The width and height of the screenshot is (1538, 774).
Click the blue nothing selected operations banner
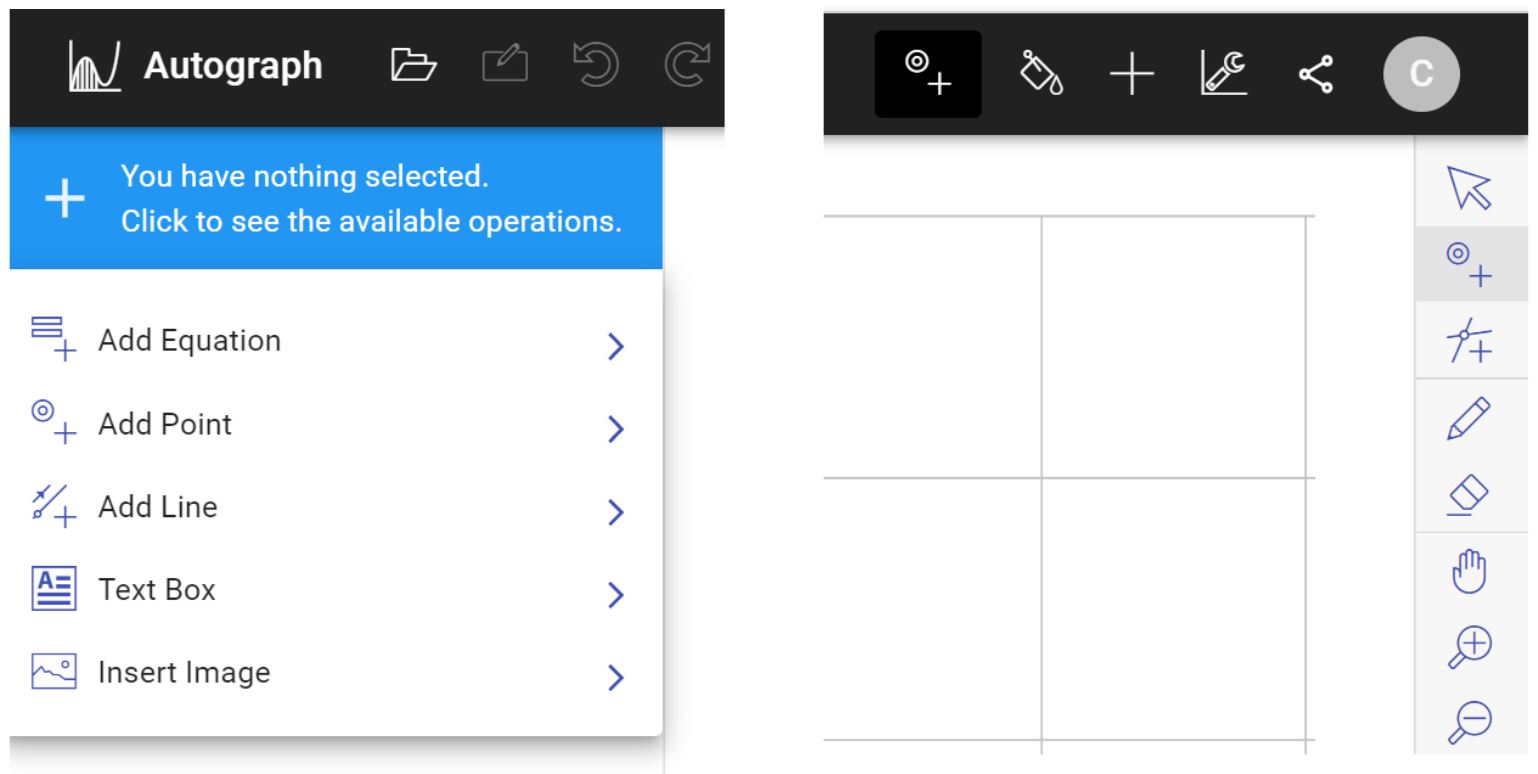[x=336, y=199]
